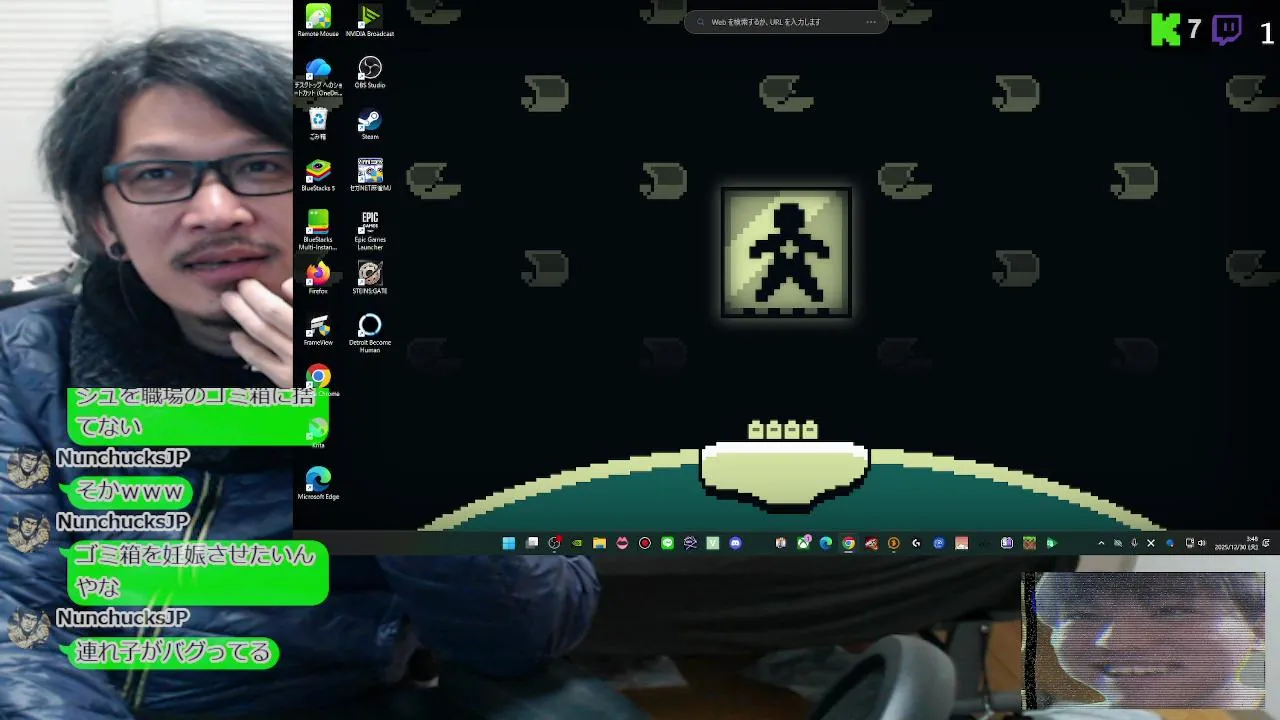Launch Epic Games Launcher desktop icon
1280x720 pixels.
point(370,230)
